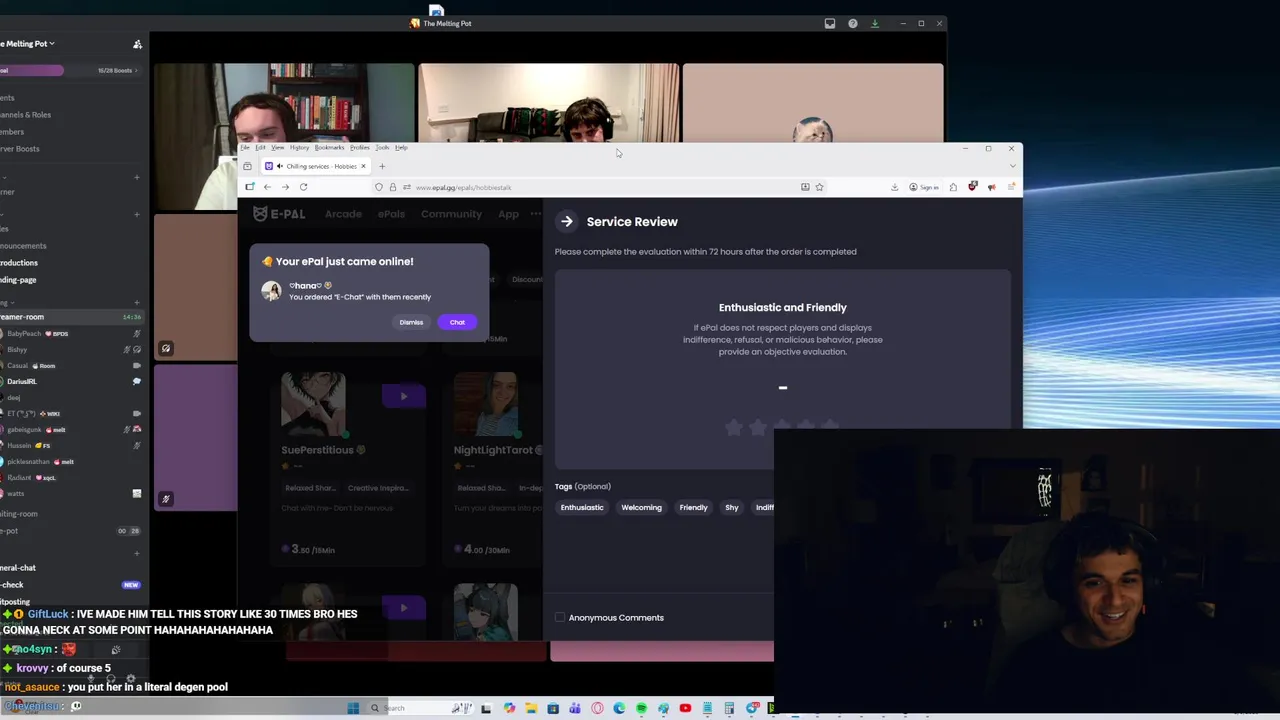Open Spotify from taskbar

tap(641, 708)
